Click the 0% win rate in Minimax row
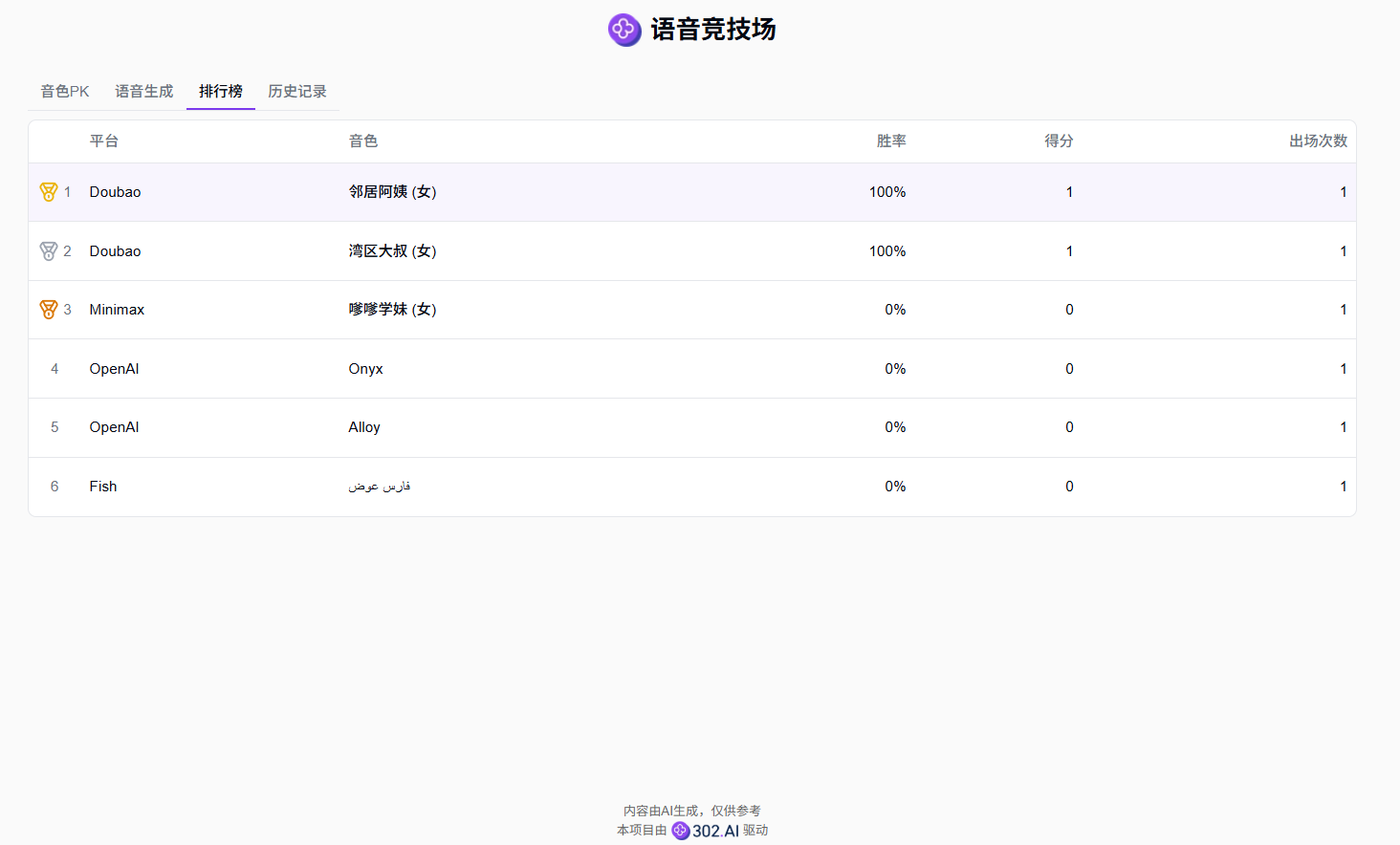 [895, 310]
